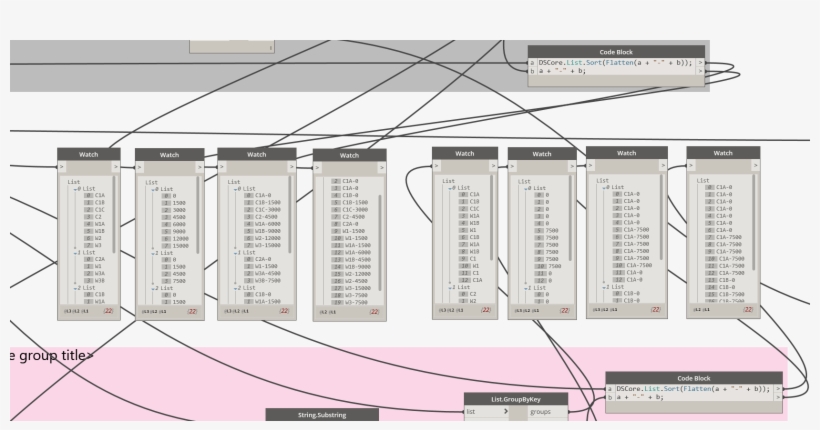Select row '5 W1B-9000' in the nested Watch
Image resolution: width=820 pixels, height=430 pixels.
pyautogui.click(x=263, y=231)
